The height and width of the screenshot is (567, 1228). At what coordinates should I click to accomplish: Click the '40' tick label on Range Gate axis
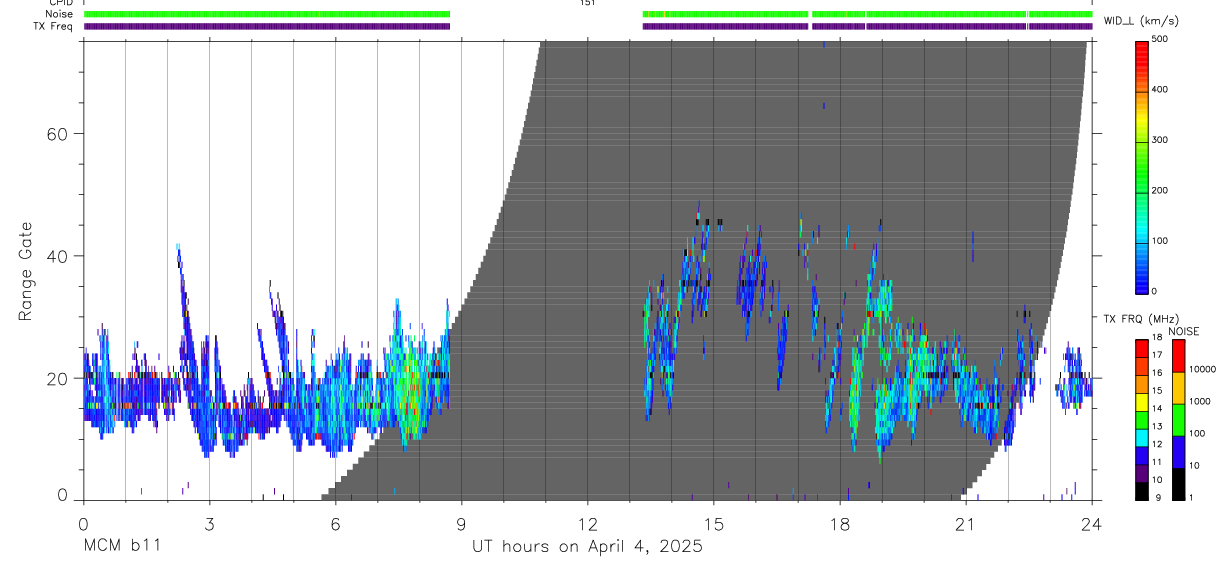click(58, 256)
